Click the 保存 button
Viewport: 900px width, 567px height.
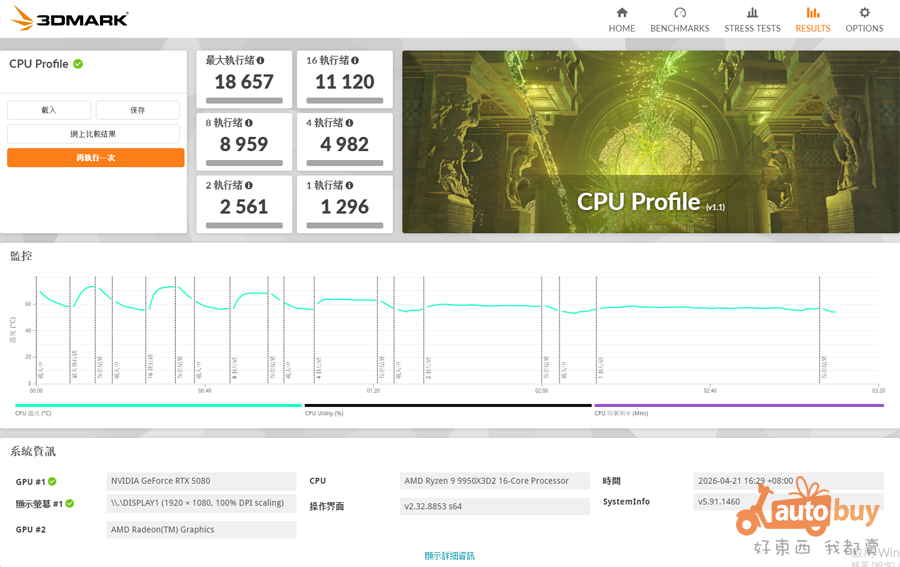(x=138, y=110)
